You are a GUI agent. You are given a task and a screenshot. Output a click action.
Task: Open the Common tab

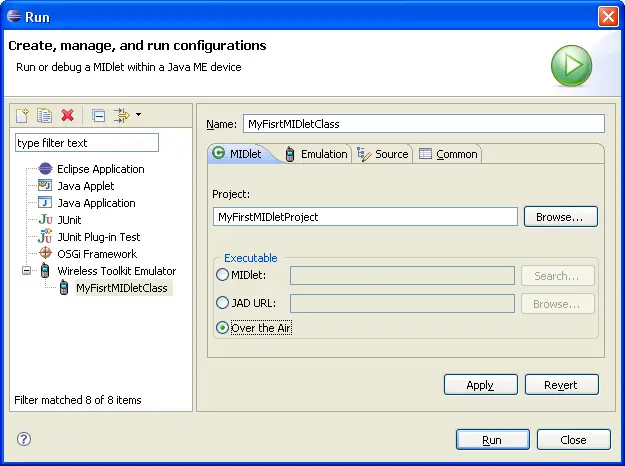point(448,154)
